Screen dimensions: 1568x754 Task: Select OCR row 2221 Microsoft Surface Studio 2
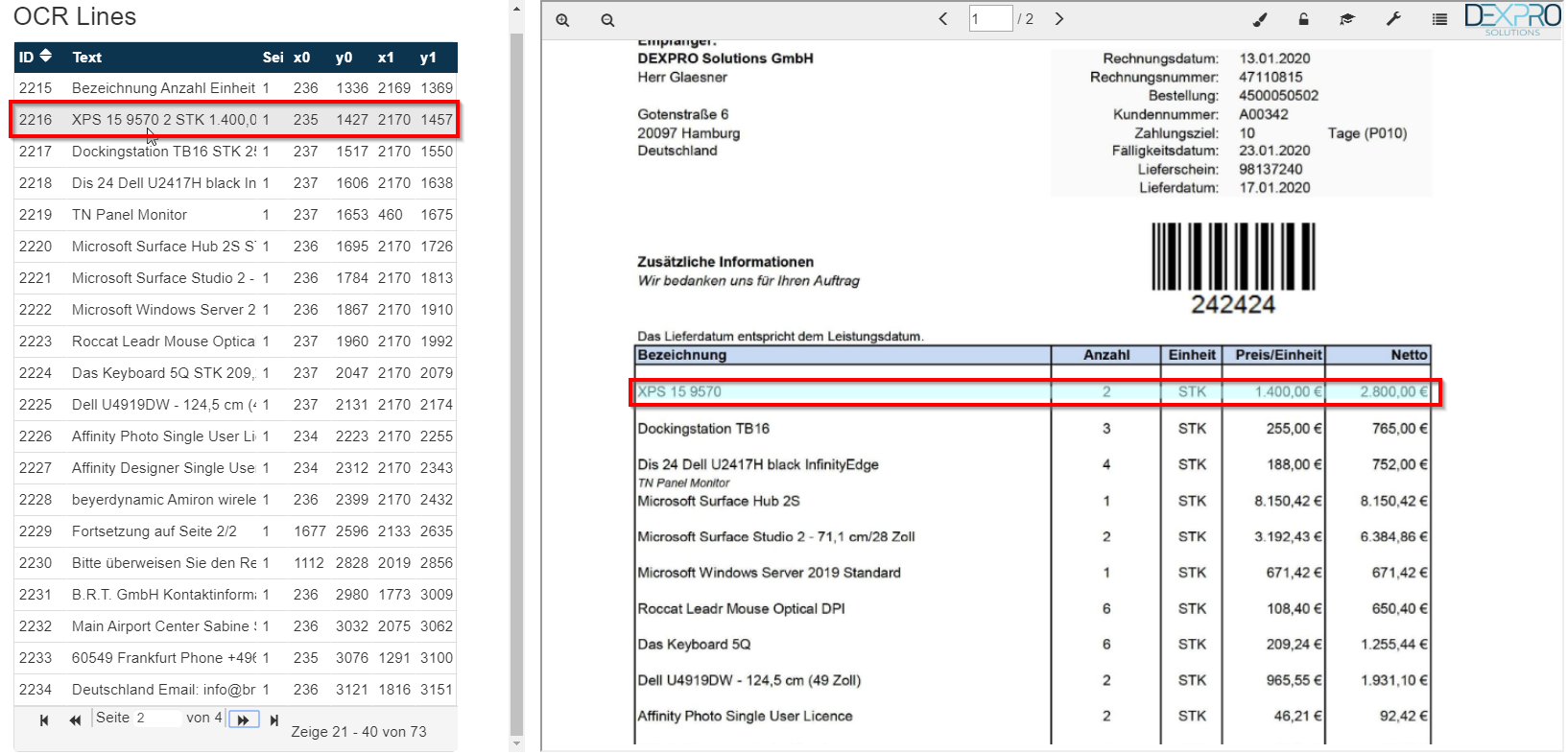(x=235, y=278)
